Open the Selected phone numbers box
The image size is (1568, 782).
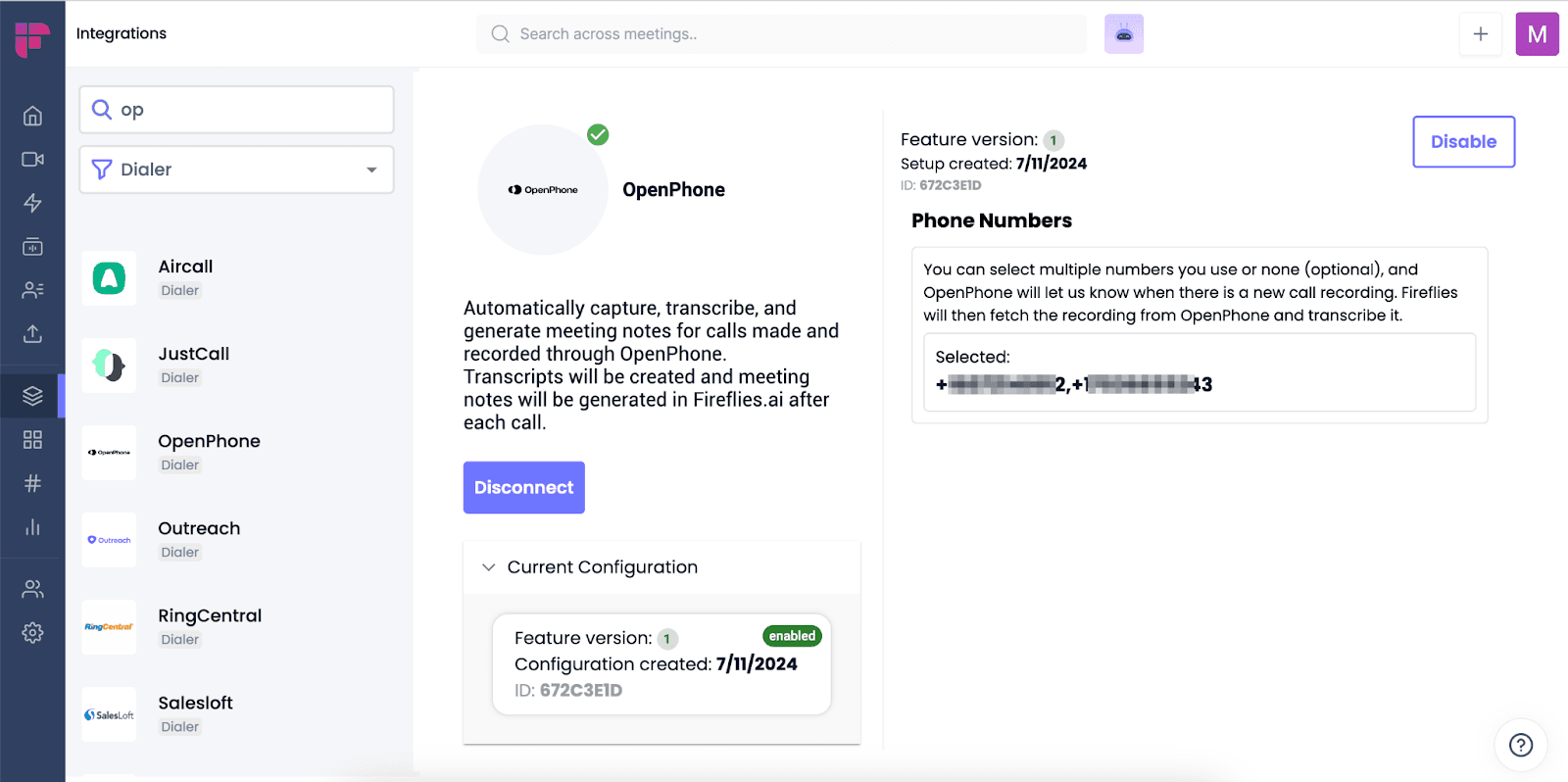click(x=1200, y=372)
